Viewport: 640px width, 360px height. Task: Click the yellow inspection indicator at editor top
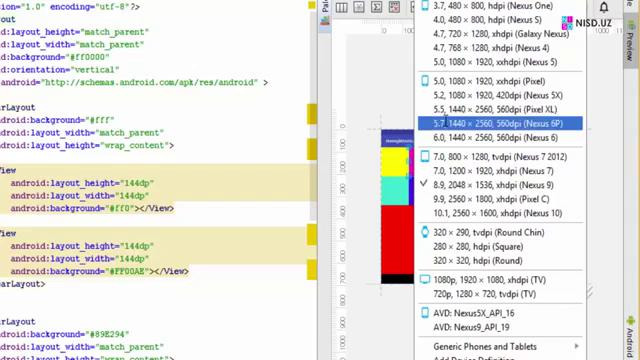pos(312,5)
